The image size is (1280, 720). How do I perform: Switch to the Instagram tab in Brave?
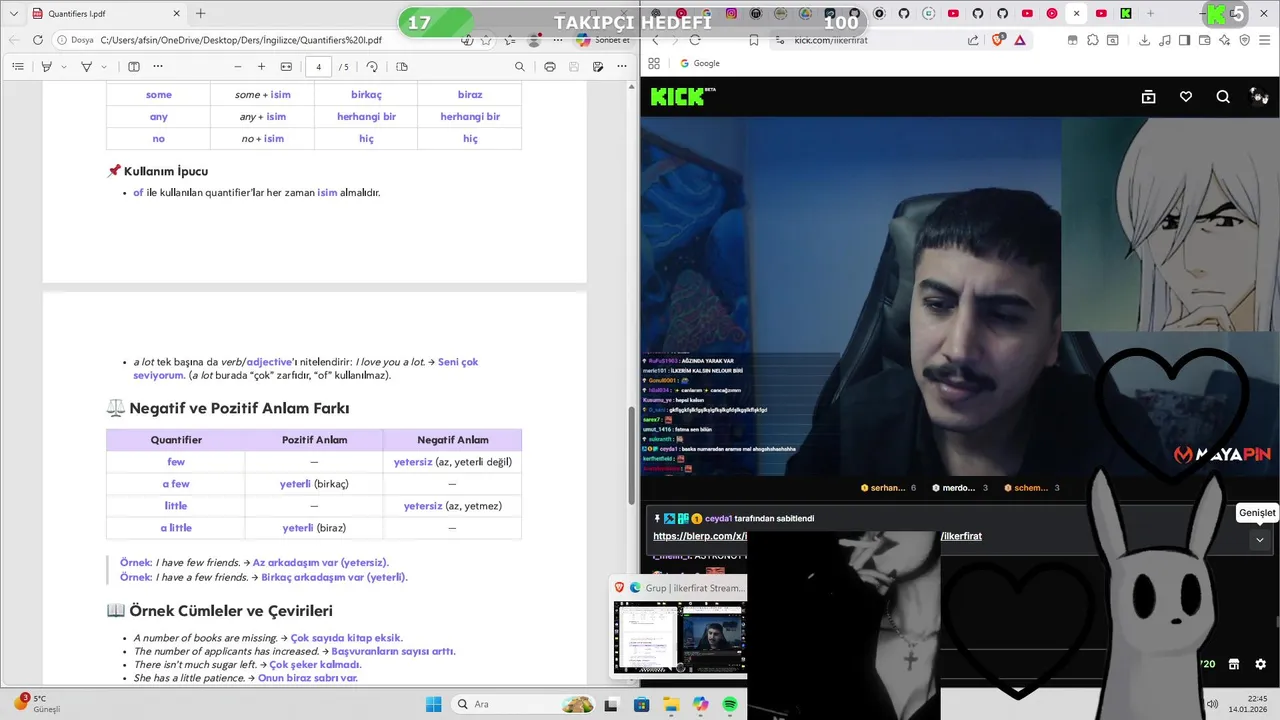(x=731, y=13)
